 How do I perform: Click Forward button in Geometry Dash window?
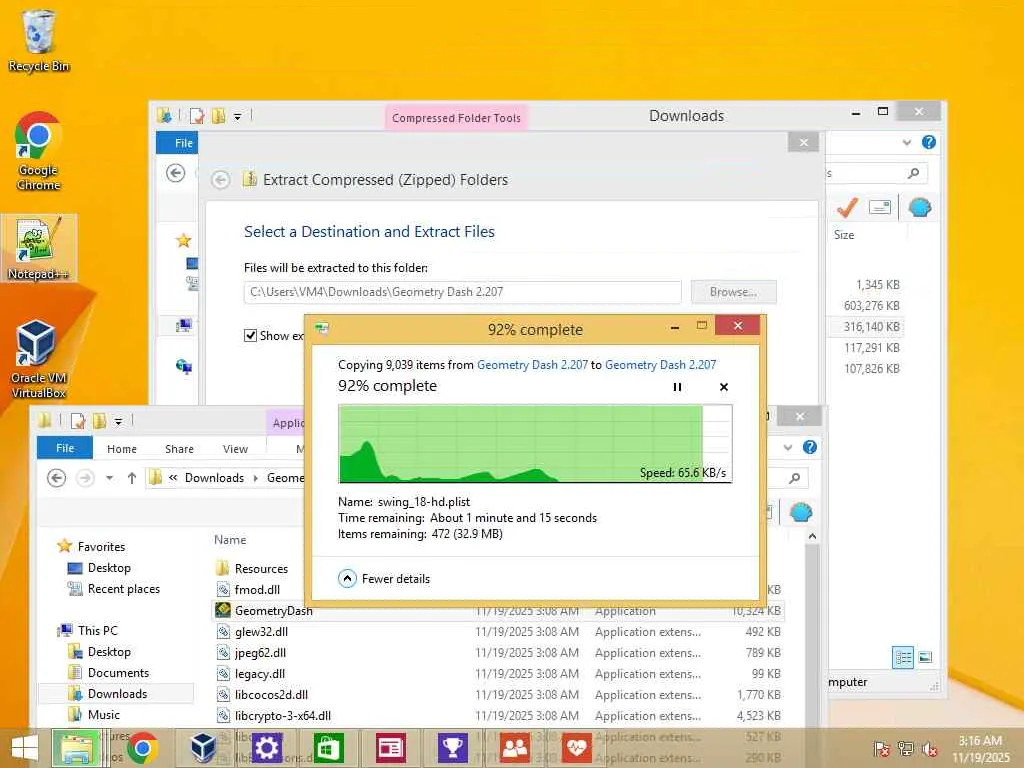click(x=85, y=478)
